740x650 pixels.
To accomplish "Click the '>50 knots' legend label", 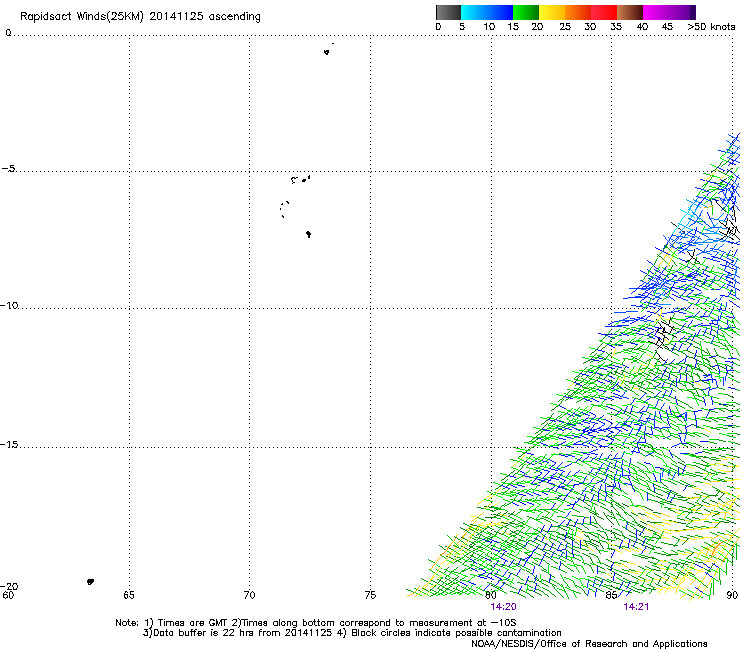I will (x=711, y=27).
